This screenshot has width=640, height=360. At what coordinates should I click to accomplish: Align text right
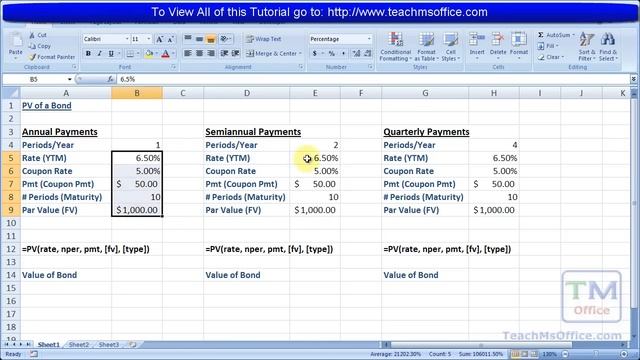[211, 53]
